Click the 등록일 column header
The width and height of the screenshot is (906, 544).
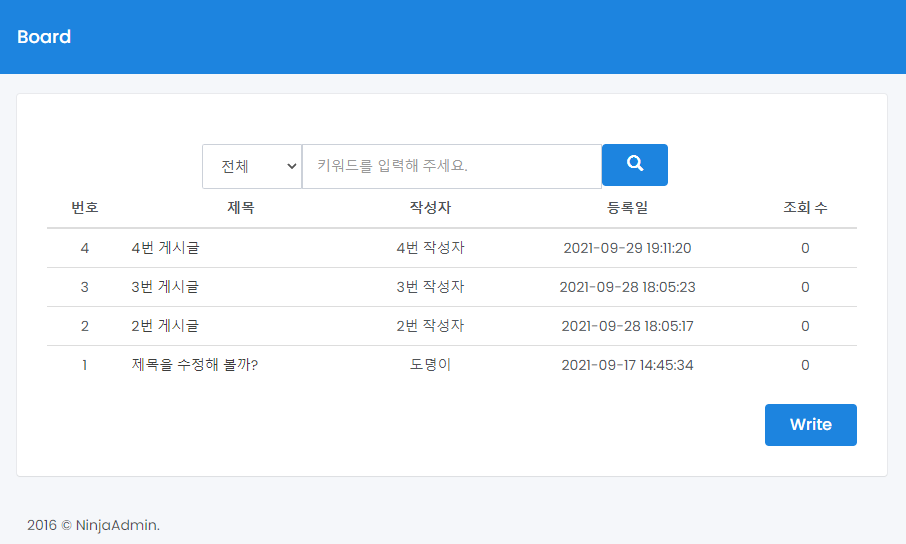click(627, 208)
